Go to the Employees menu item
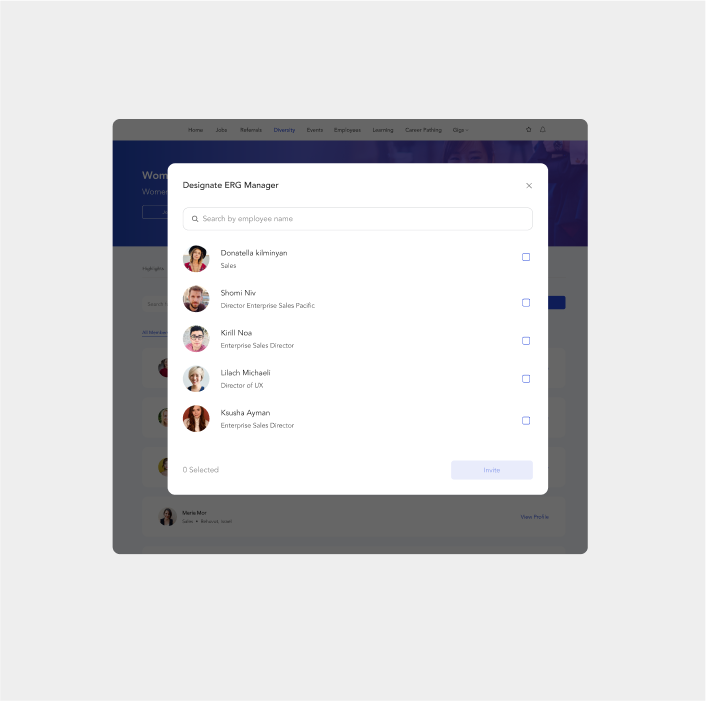Screen dimensions: 706x701 click(347, 130)
